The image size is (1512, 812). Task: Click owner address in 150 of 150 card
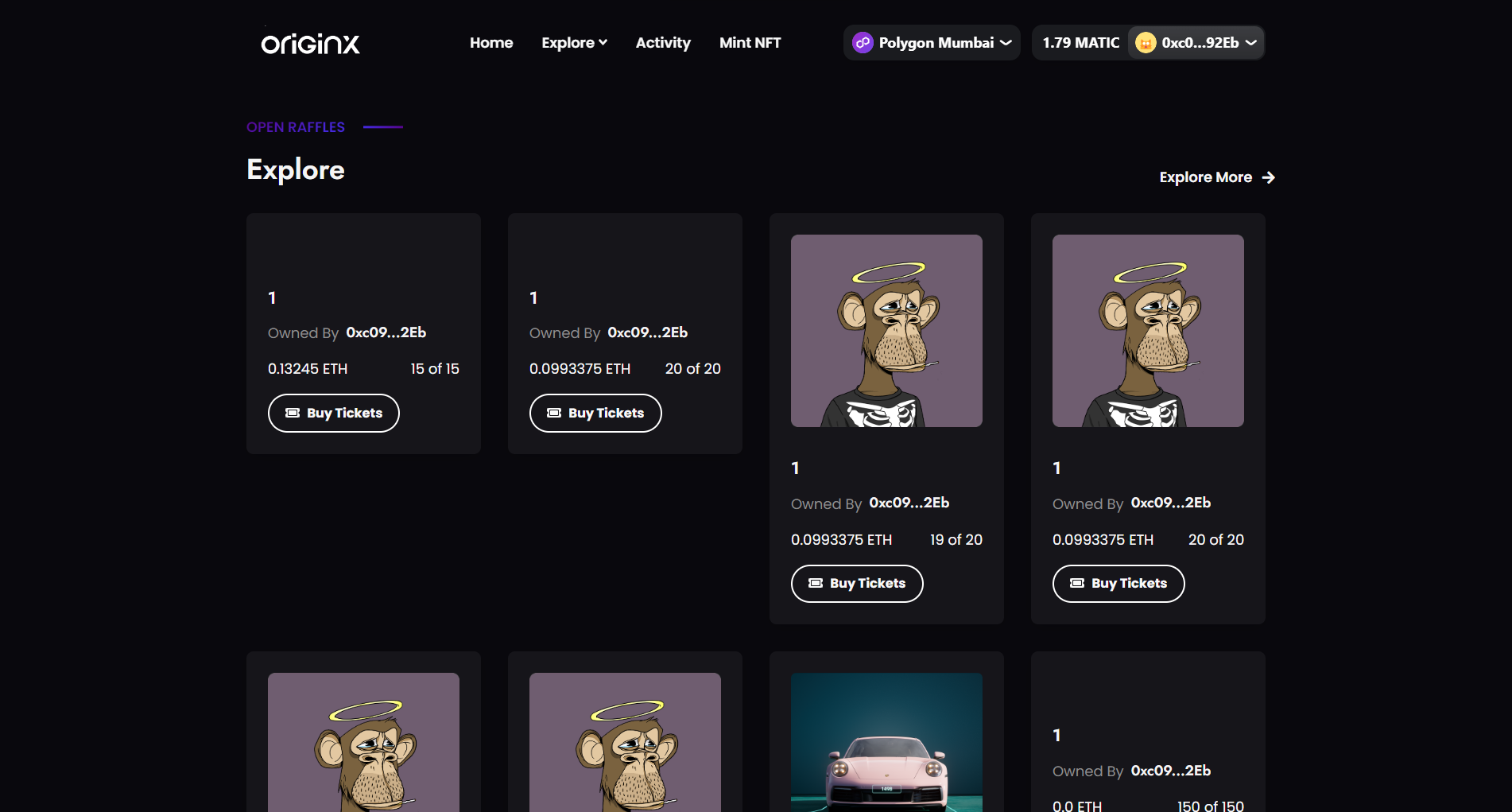pyautogui.click(x=1171, y=771)
